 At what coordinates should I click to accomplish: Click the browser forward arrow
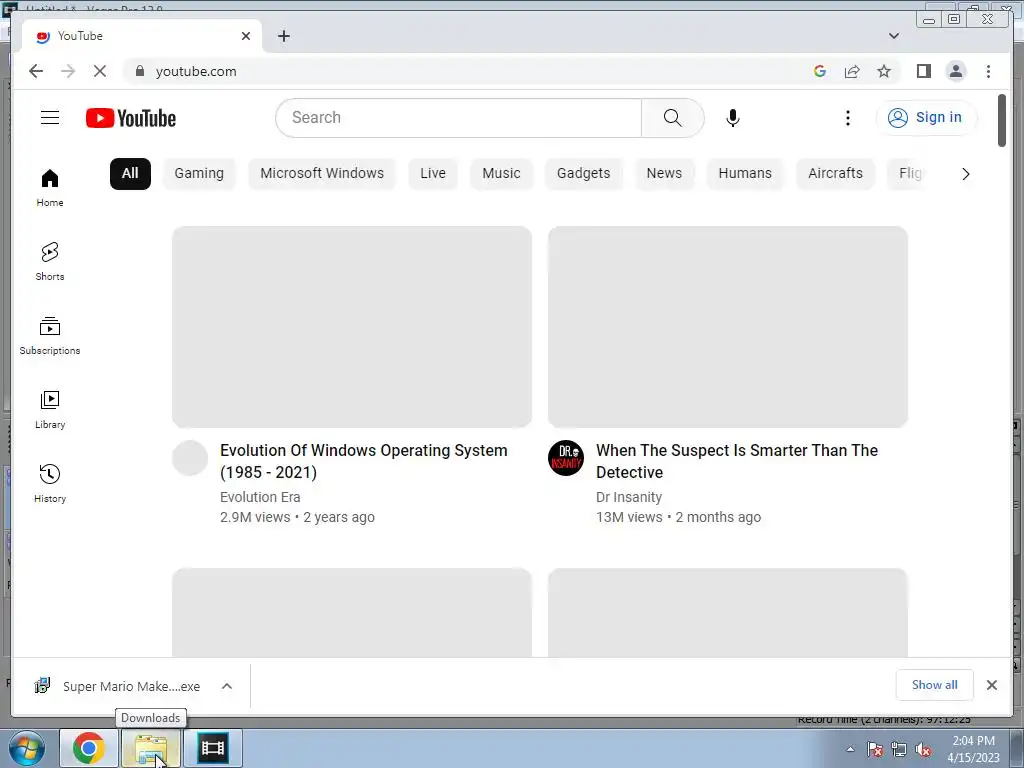point(68,71)
